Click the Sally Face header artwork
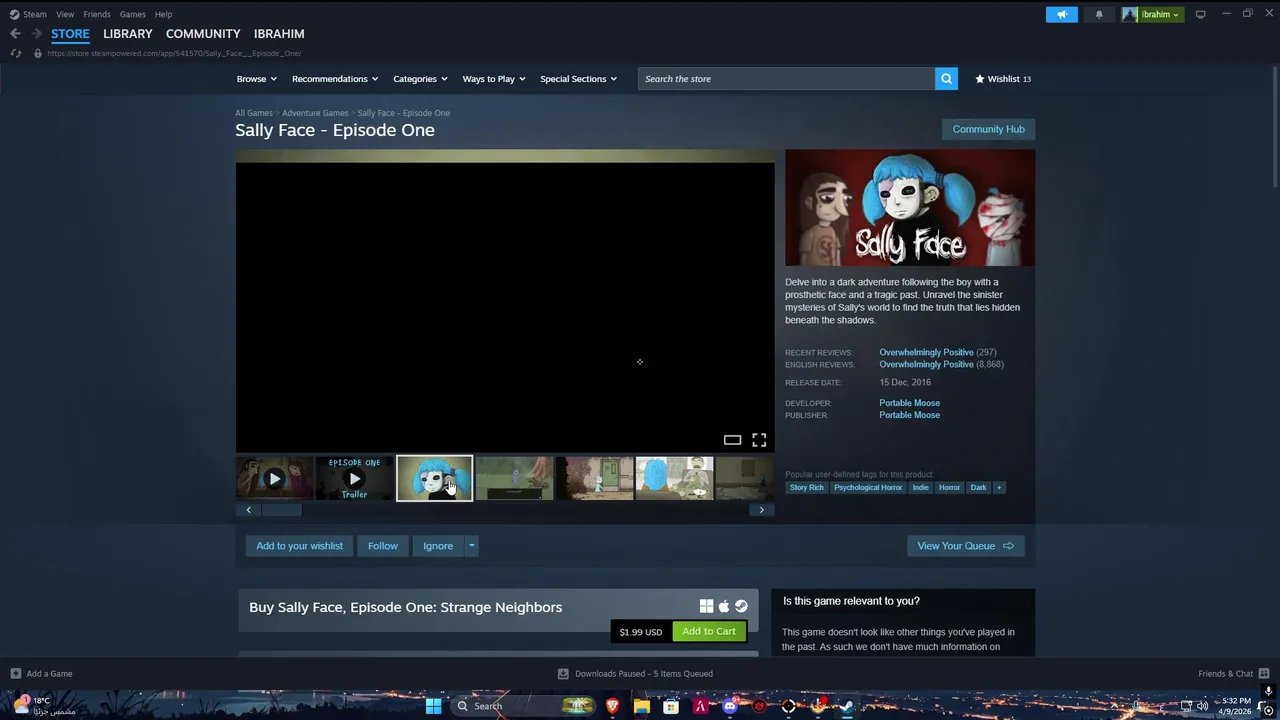 pos(910,208)
